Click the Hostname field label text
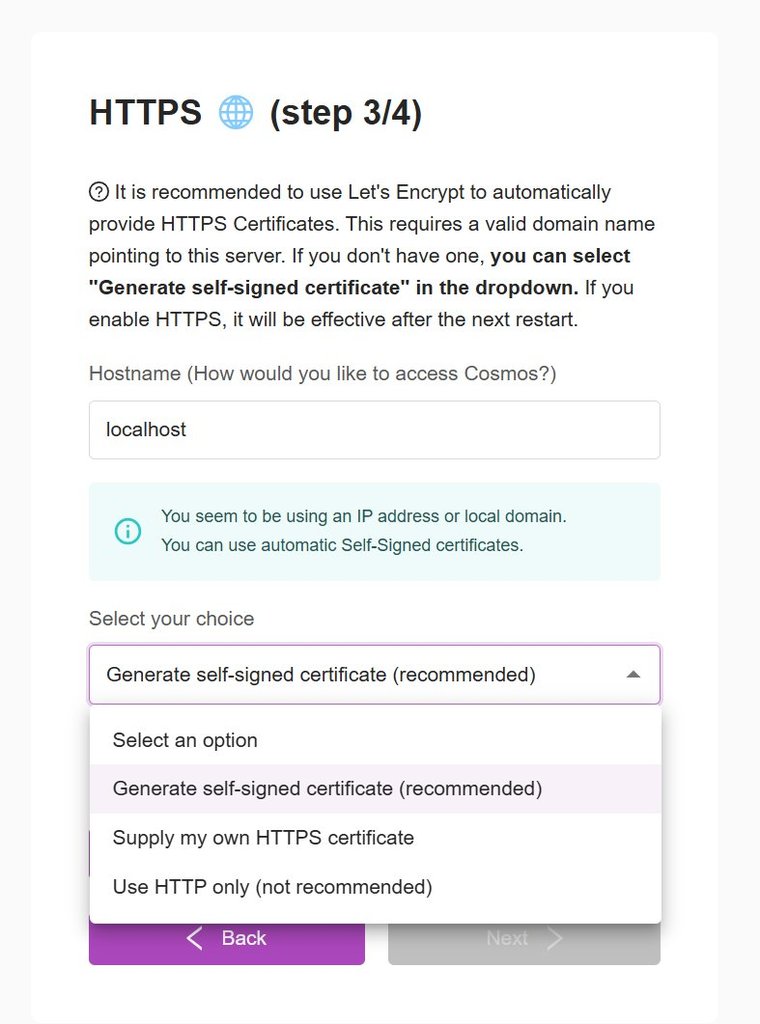This screenshot has height=1024, width=760. click(323, 374)
